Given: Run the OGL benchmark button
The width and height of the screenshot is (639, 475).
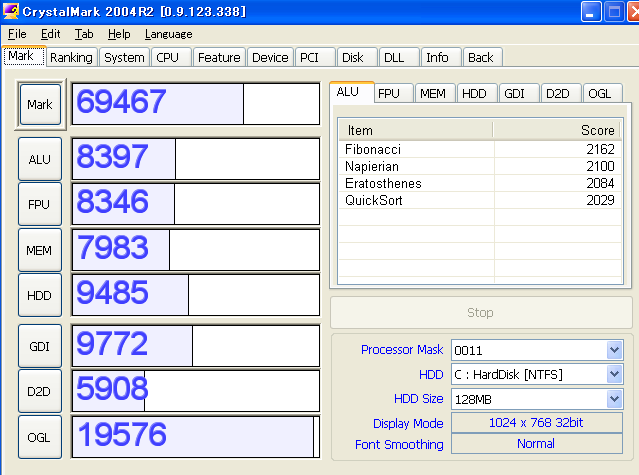Looking at the screenshot, I should (40, 437).
